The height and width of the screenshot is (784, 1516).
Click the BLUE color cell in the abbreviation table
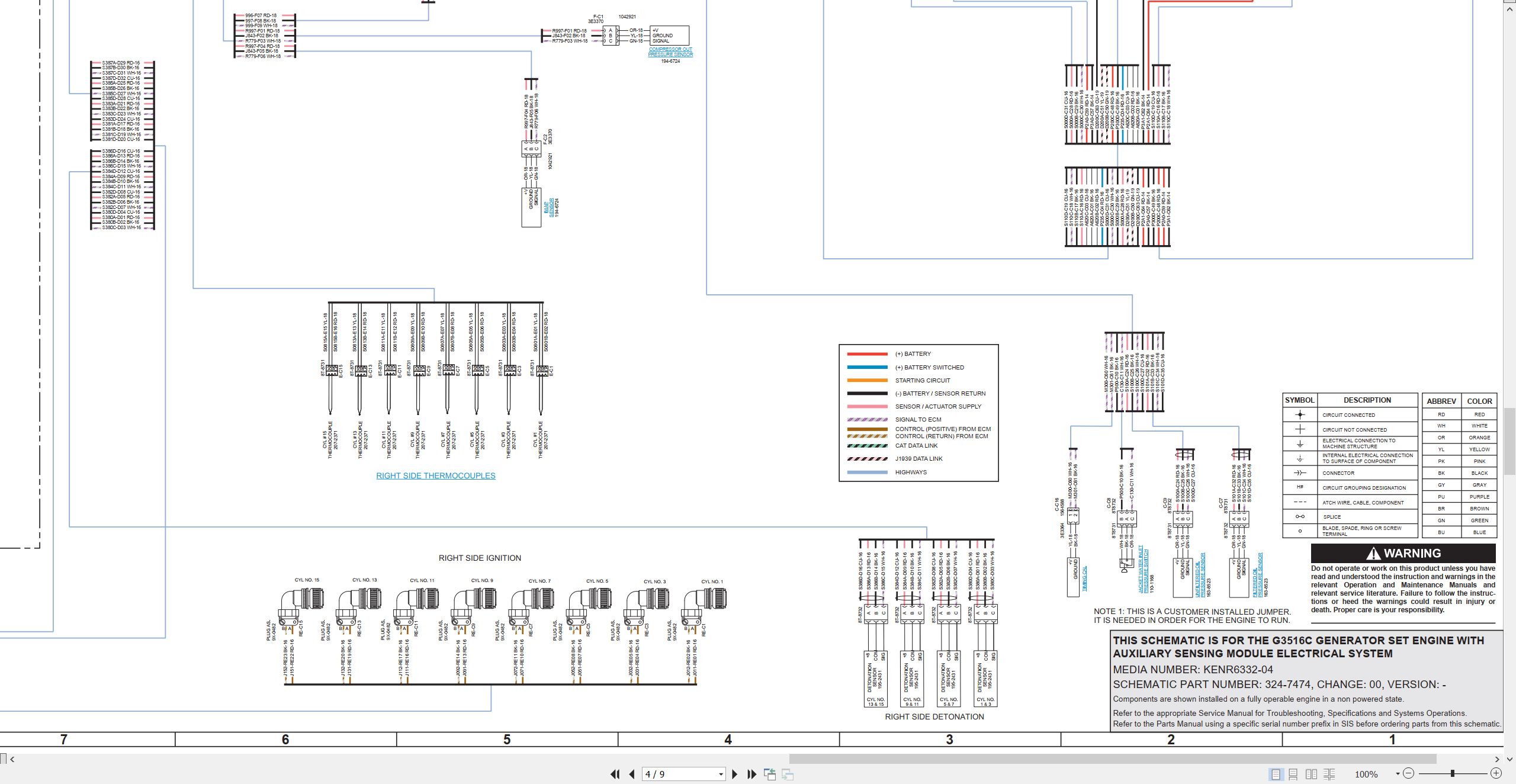point(1479,532)
